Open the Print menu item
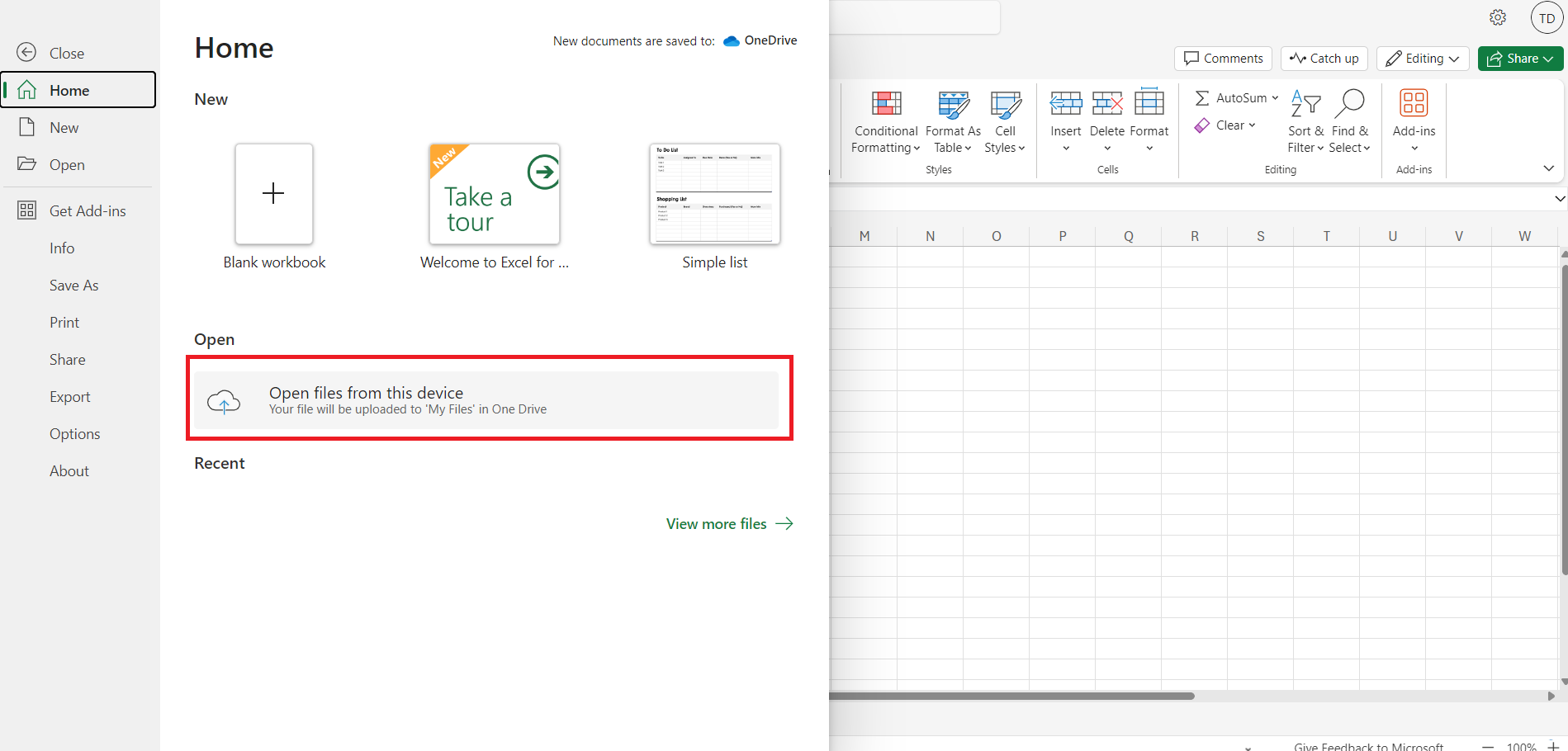This screenshot has width=1568, height=751. pos(64,323)
